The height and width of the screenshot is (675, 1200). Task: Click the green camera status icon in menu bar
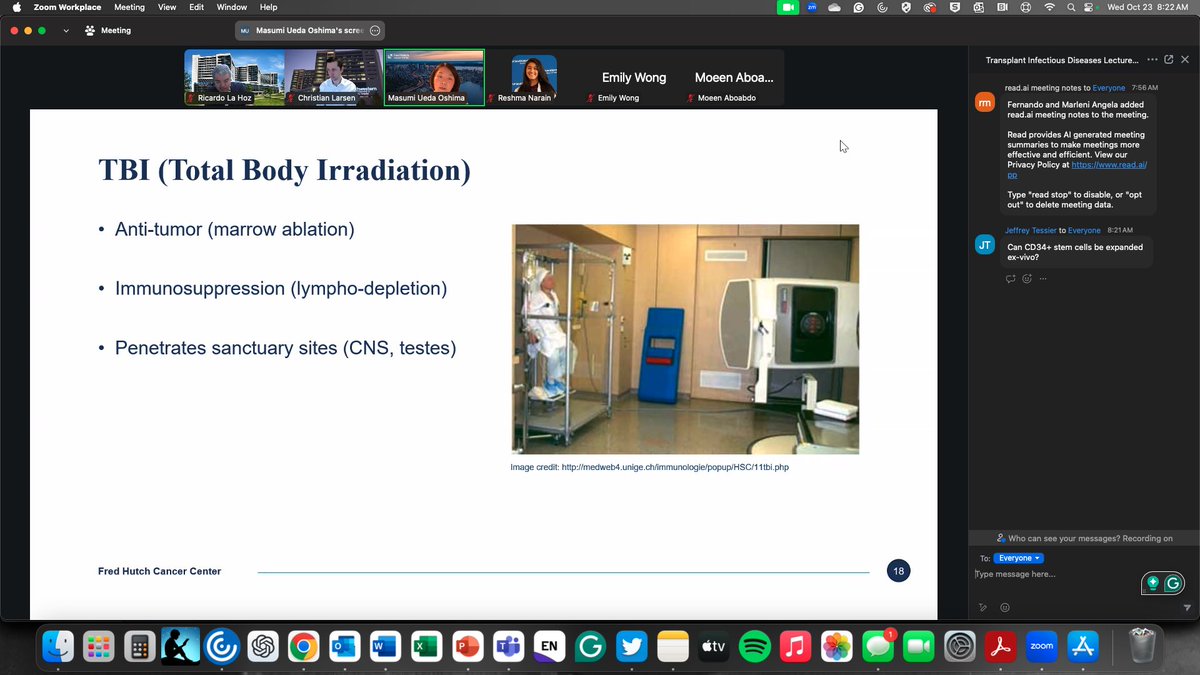(x=788, y=7)
